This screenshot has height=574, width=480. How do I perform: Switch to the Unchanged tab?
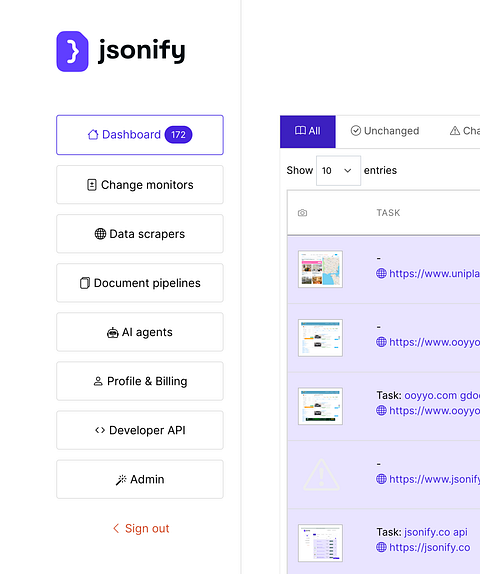pos(385,131)
